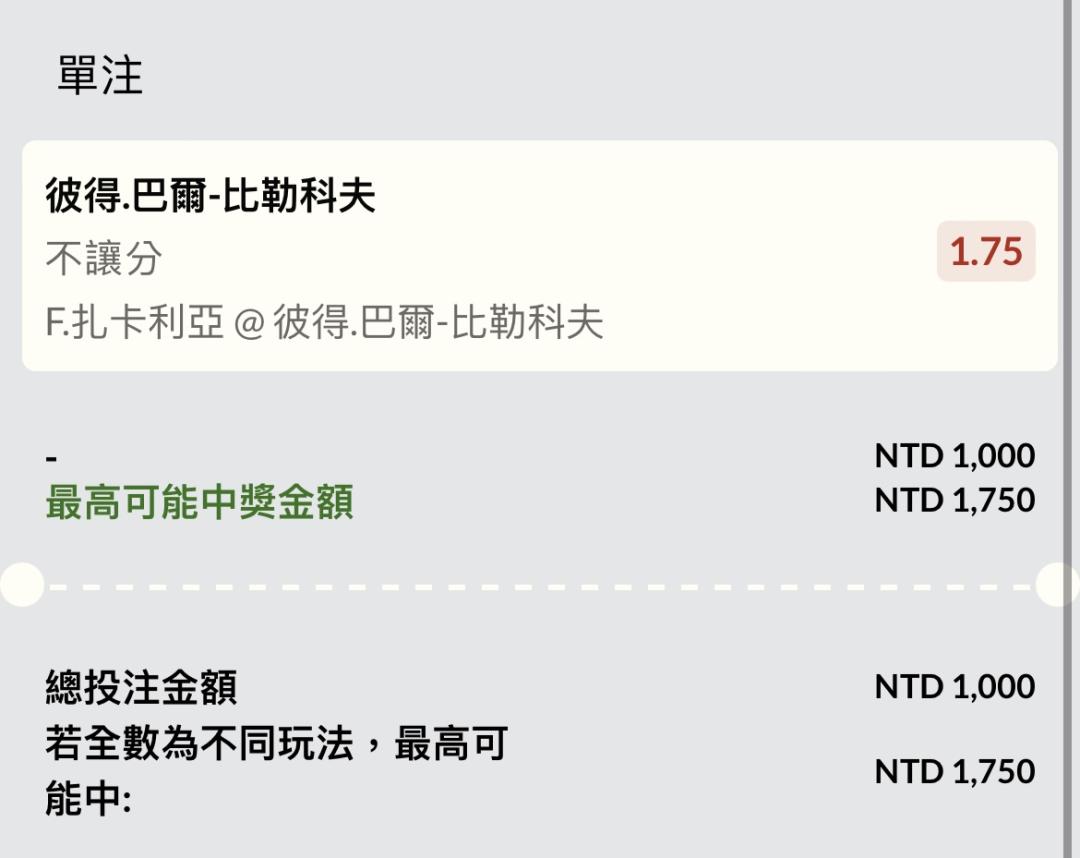This screenshot has height=858, width=1080.
Task: Click the dashed ticket divider line
Action: (540, 585)
